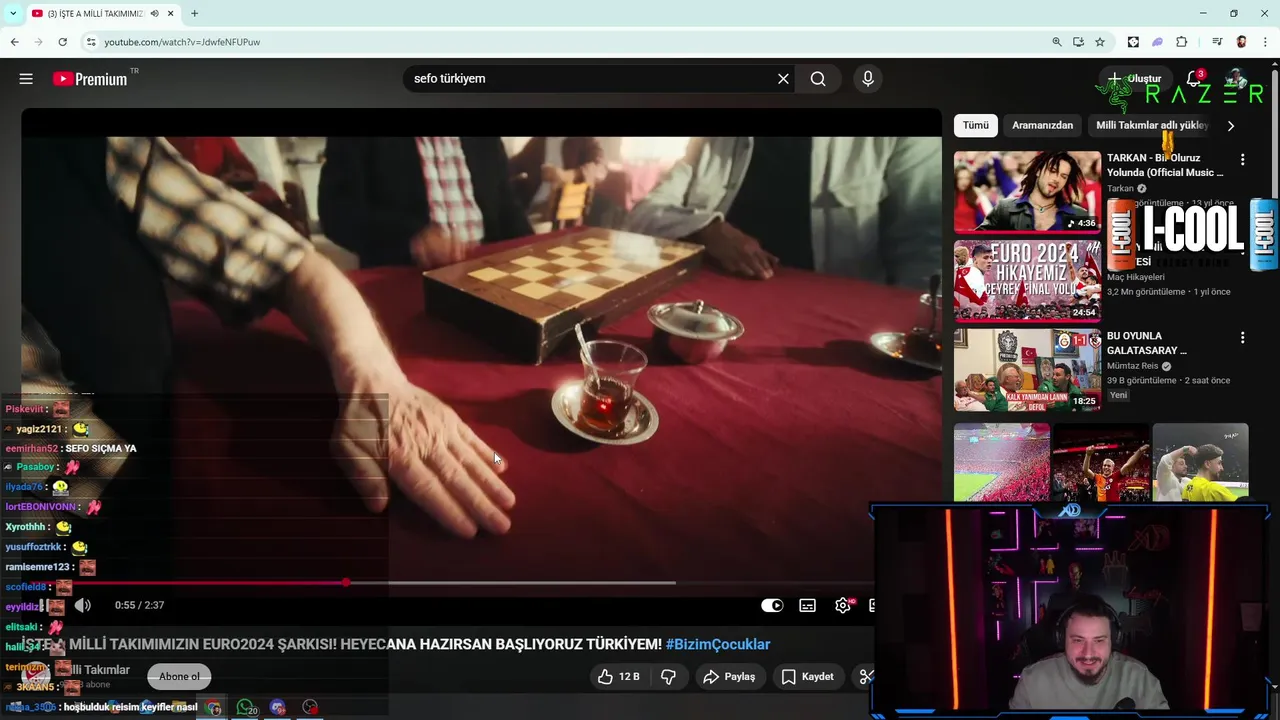Open YouTube notifications bell

point(1194,78)
